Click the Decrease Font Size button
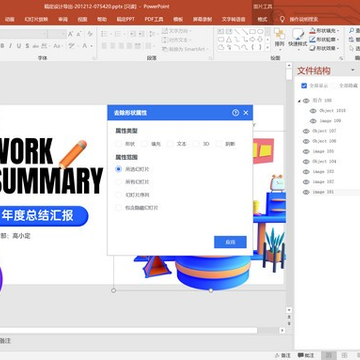The image size is (360, 360). coord(79,34)
